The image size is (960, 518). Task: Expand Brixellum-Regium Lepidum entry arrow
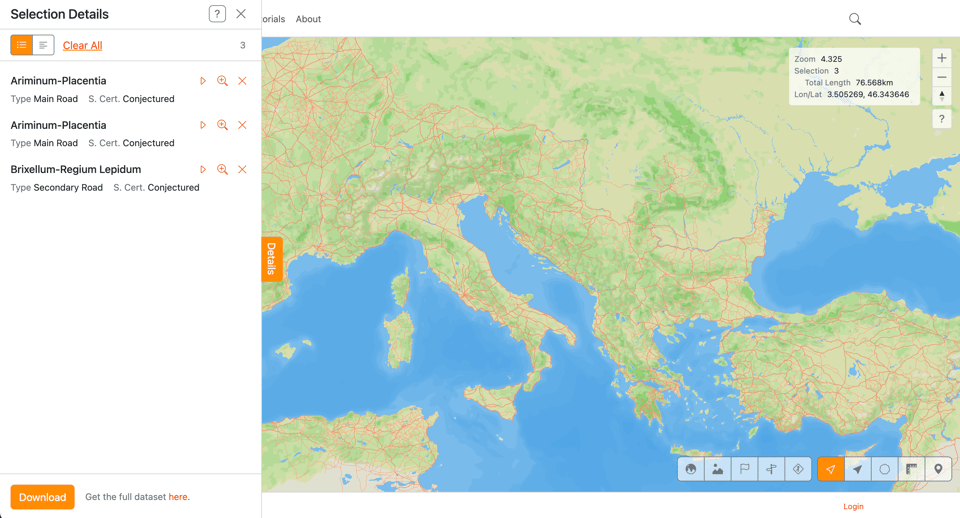tap(203, 170)
